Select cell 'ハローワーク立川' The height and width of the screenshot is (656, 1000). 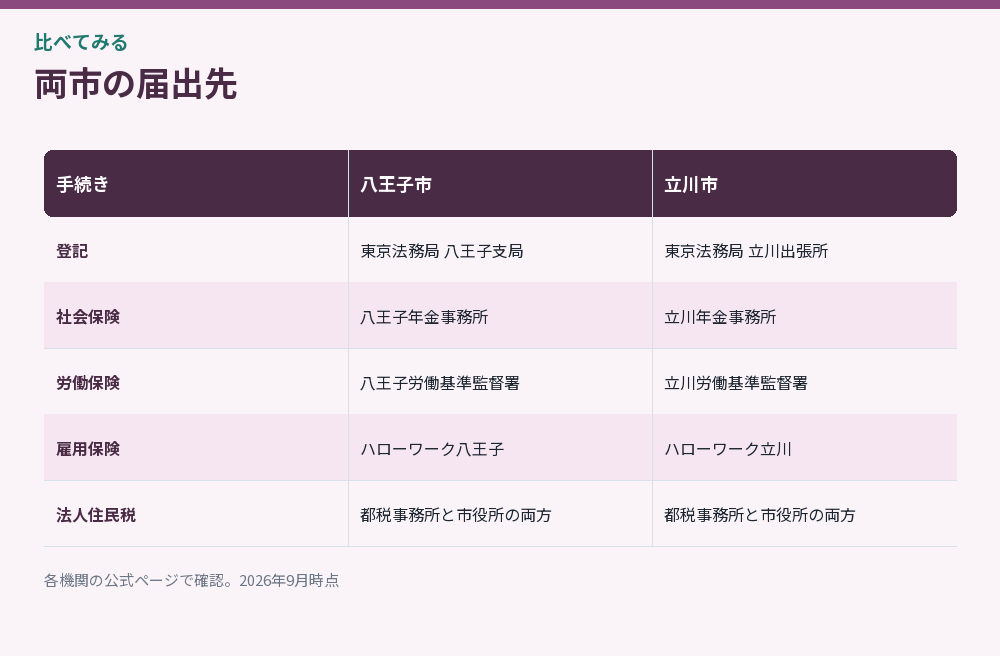coord(804,448)
